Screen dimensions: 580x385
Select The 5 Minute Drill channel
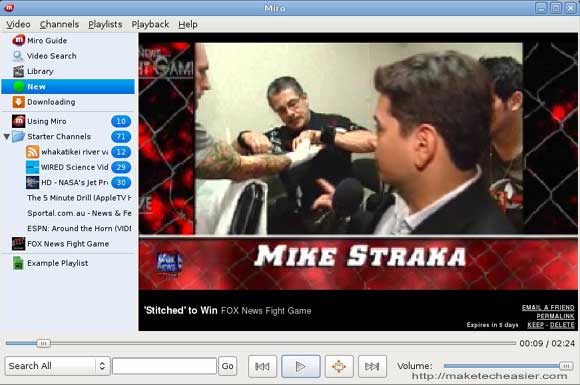[x=79, y=198]
